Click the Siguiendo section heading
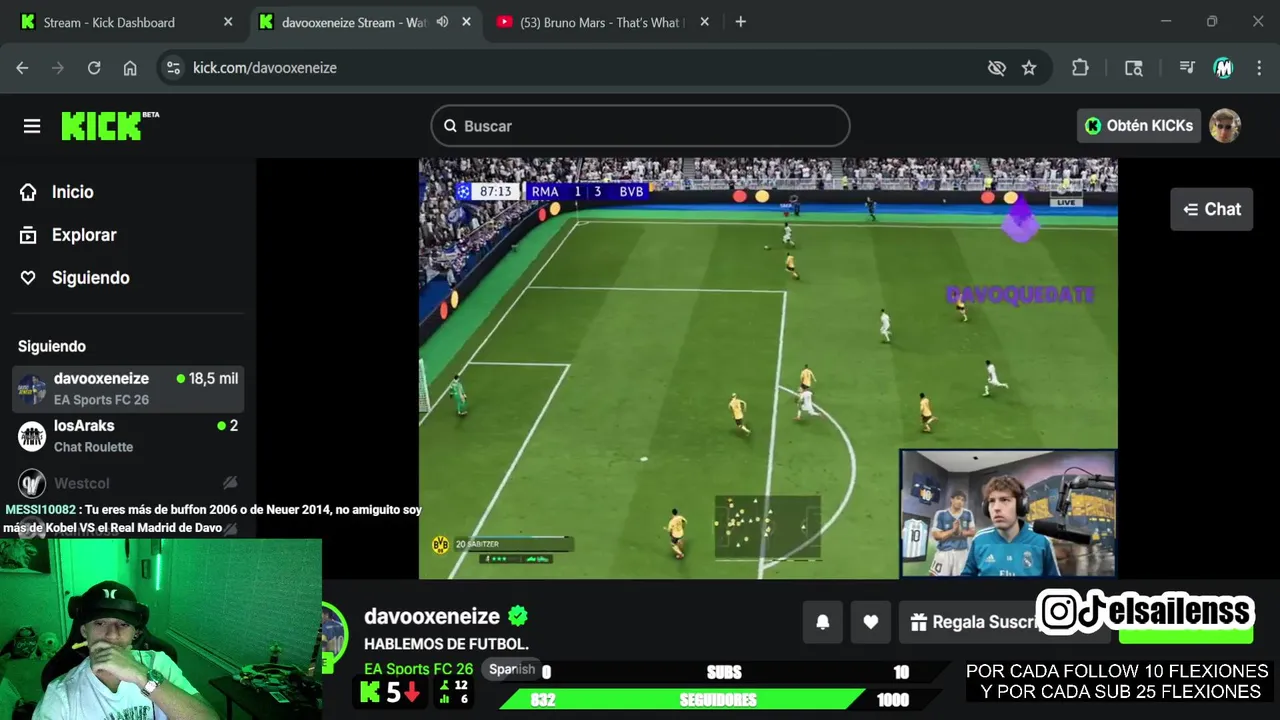Image resolution: width=1280 pixels, height=720 pixels. [52, 346]
